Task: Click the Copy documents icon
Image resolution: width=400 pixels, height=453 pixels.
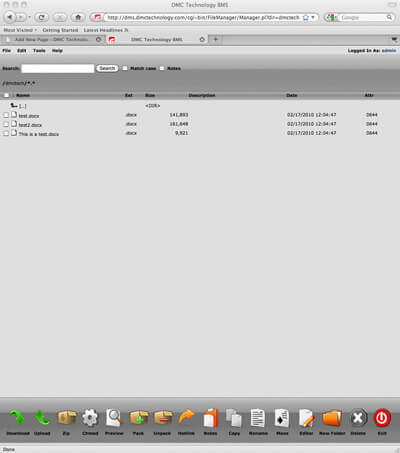Action: pos(234,418)
